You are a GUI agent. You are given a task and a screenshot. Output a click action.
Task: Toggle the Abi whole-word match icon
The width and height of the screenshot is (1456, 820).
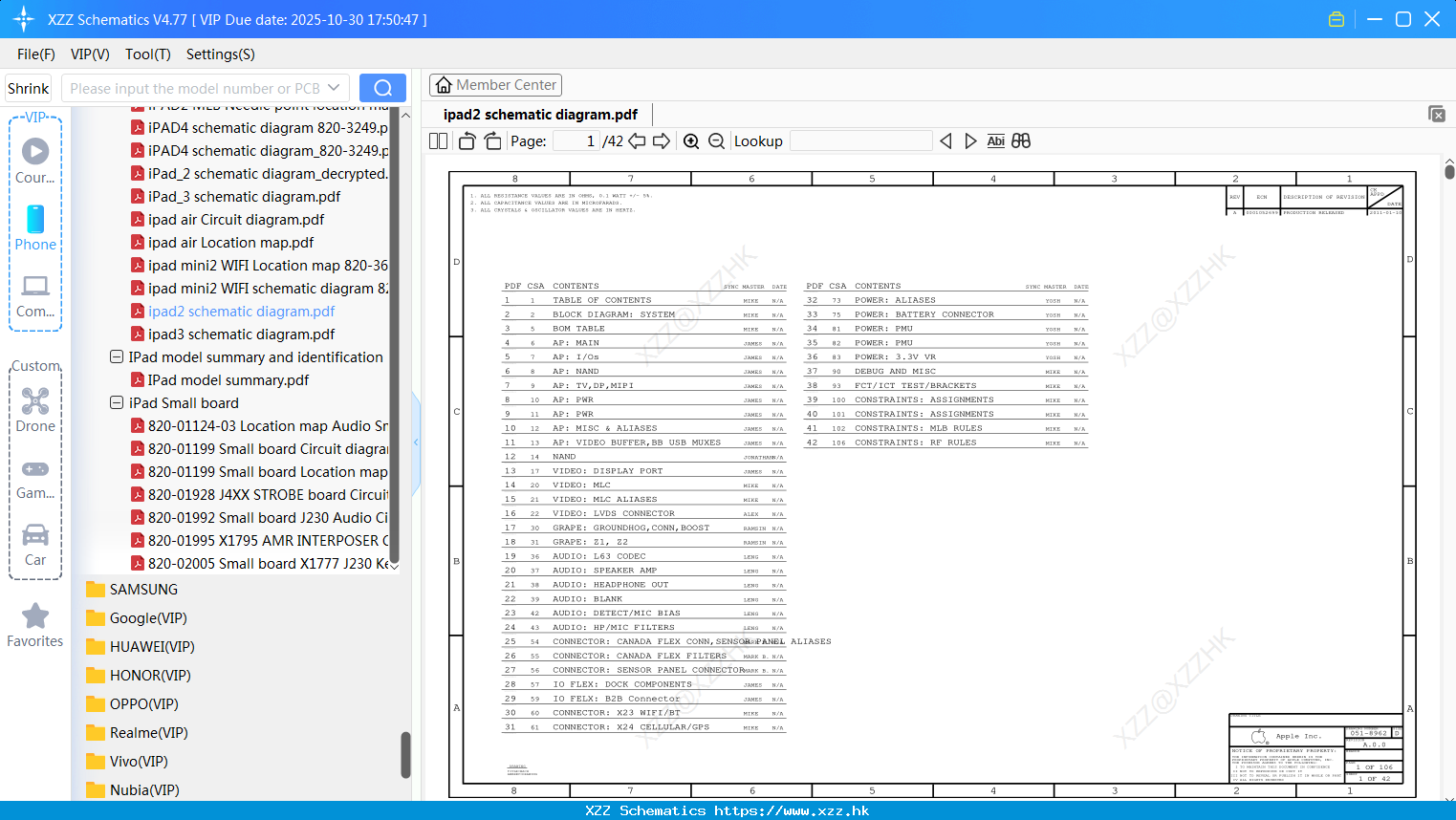click(995, 140)
